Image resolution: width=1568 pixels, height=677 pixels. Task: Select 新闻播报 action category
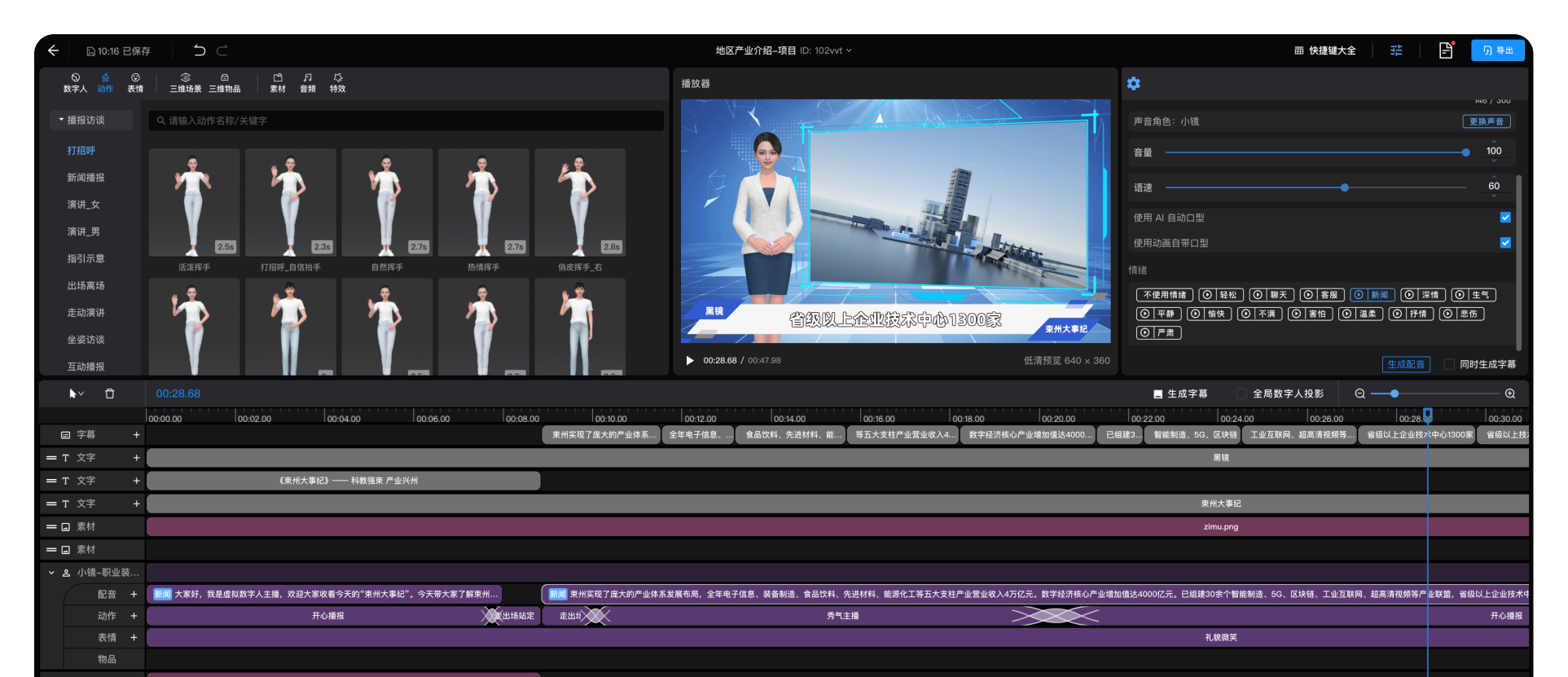click(86, 178)
